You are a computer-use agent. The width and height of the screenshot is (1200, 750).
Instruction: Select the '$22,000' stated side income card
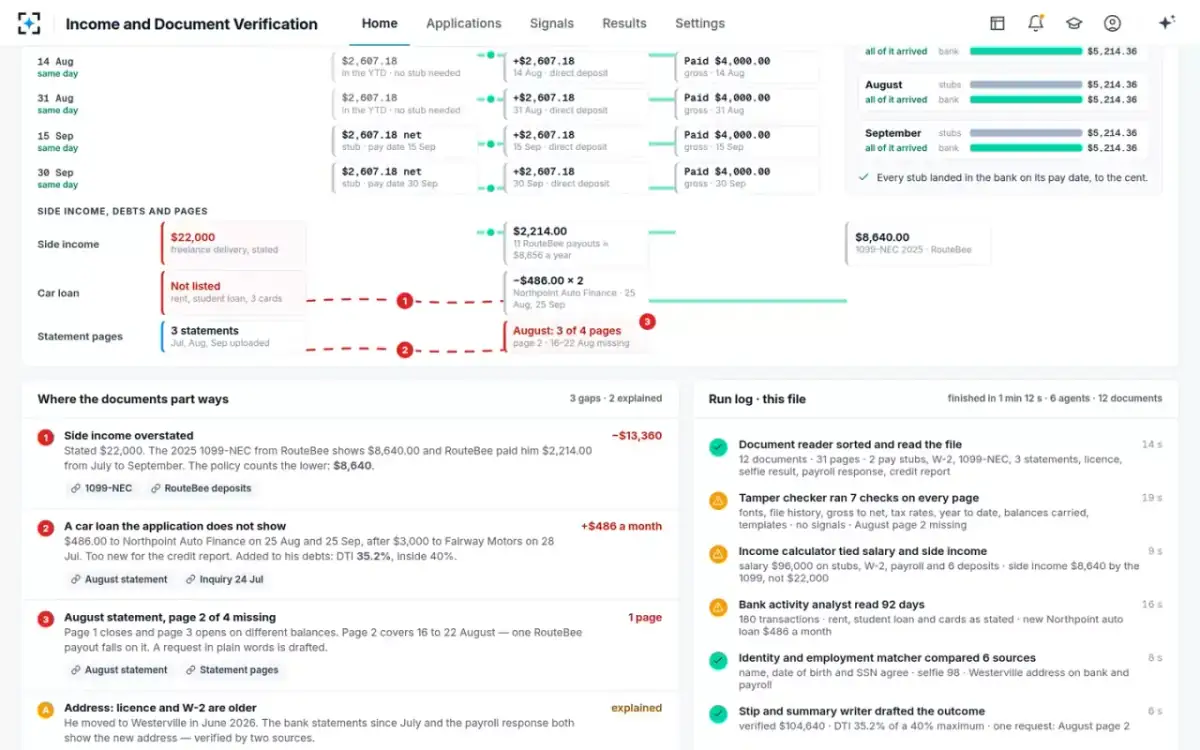click(x=234, y=243)
